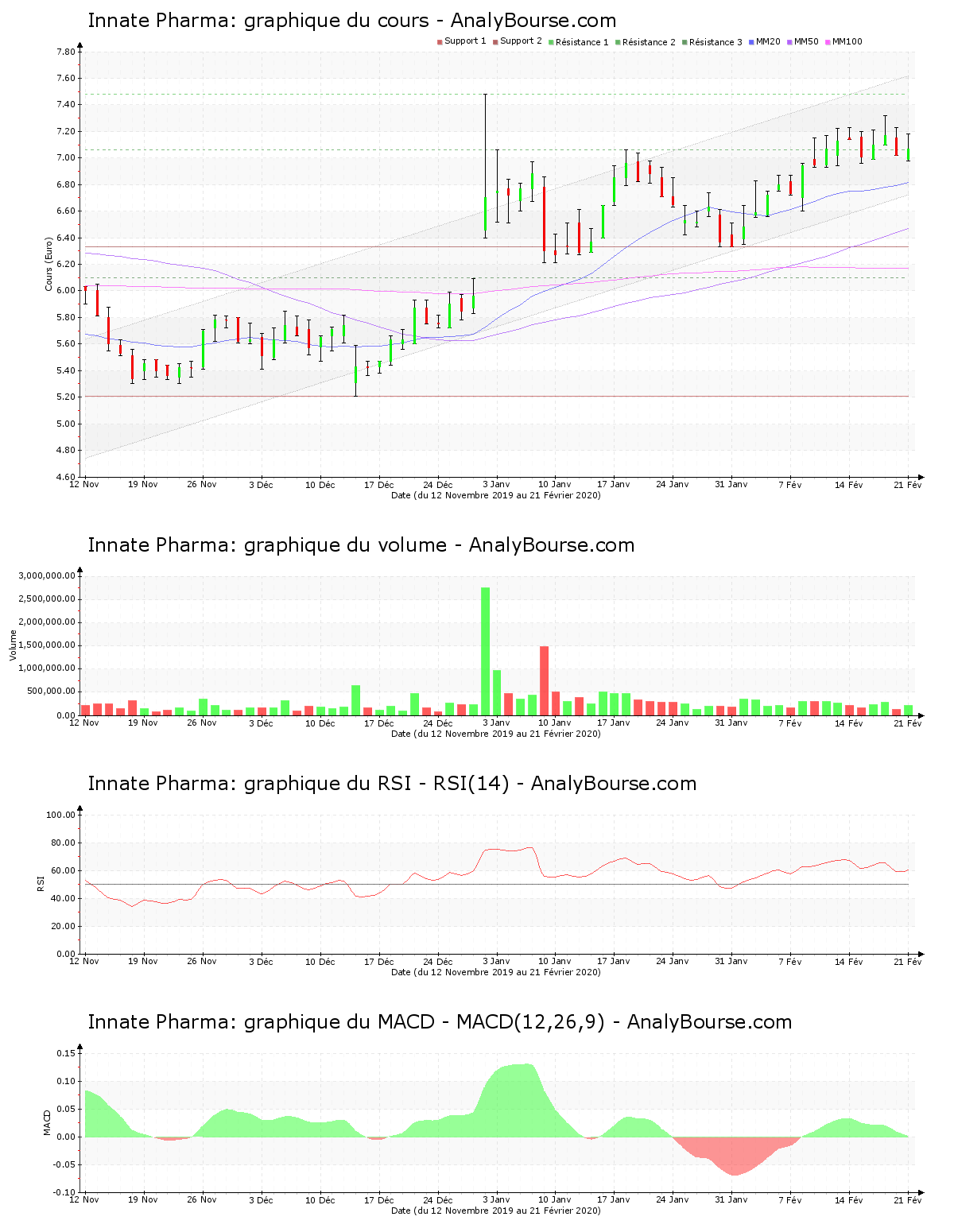This screenshot has width=954, height=1232.
Task: Click '17 Janv' date on volume chart axis
Action: [x=614, y=723]
